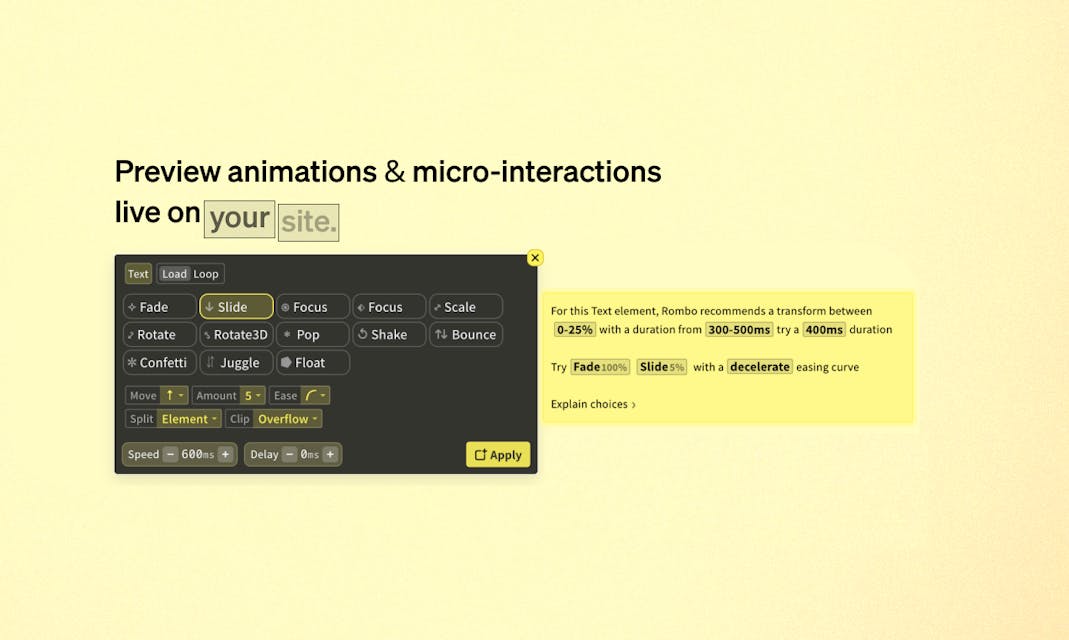Increase Delay with the plus button
The image size is (1069, 640).
tap(330, 455)
